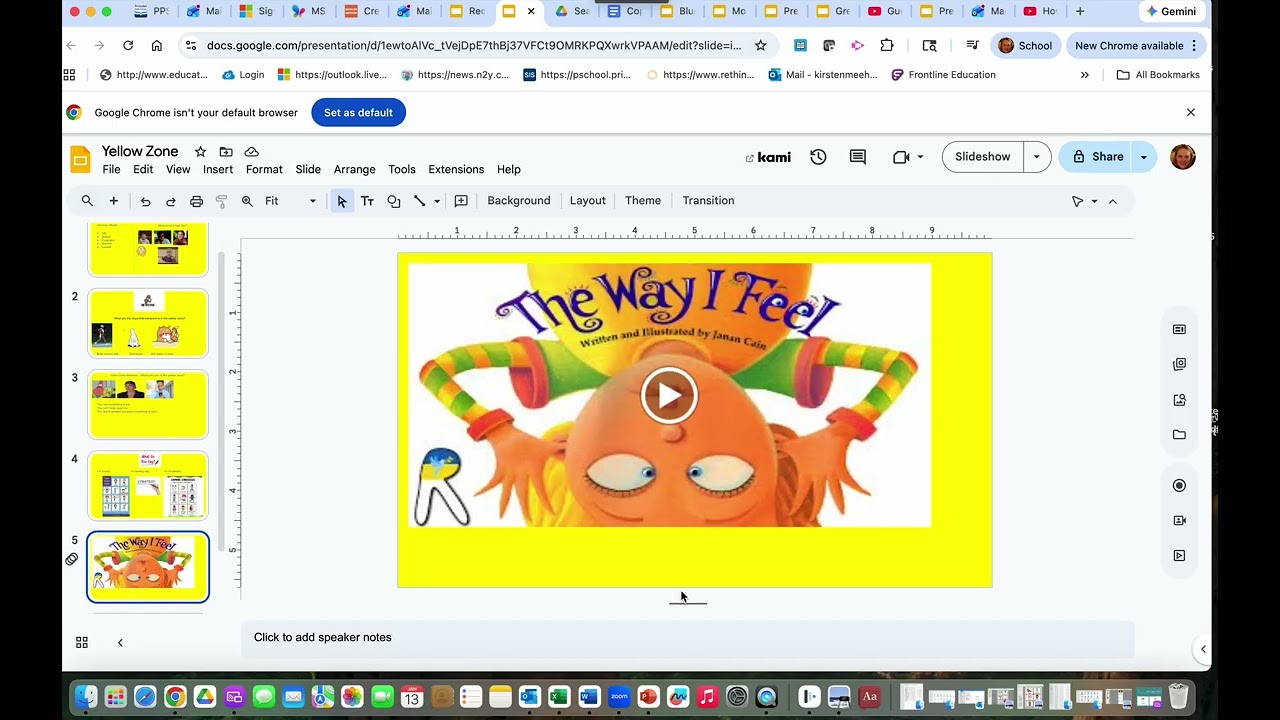This screenshot has height=720, width=1280.
Task: Open Google account profile picture
Action: (1182, 157)
